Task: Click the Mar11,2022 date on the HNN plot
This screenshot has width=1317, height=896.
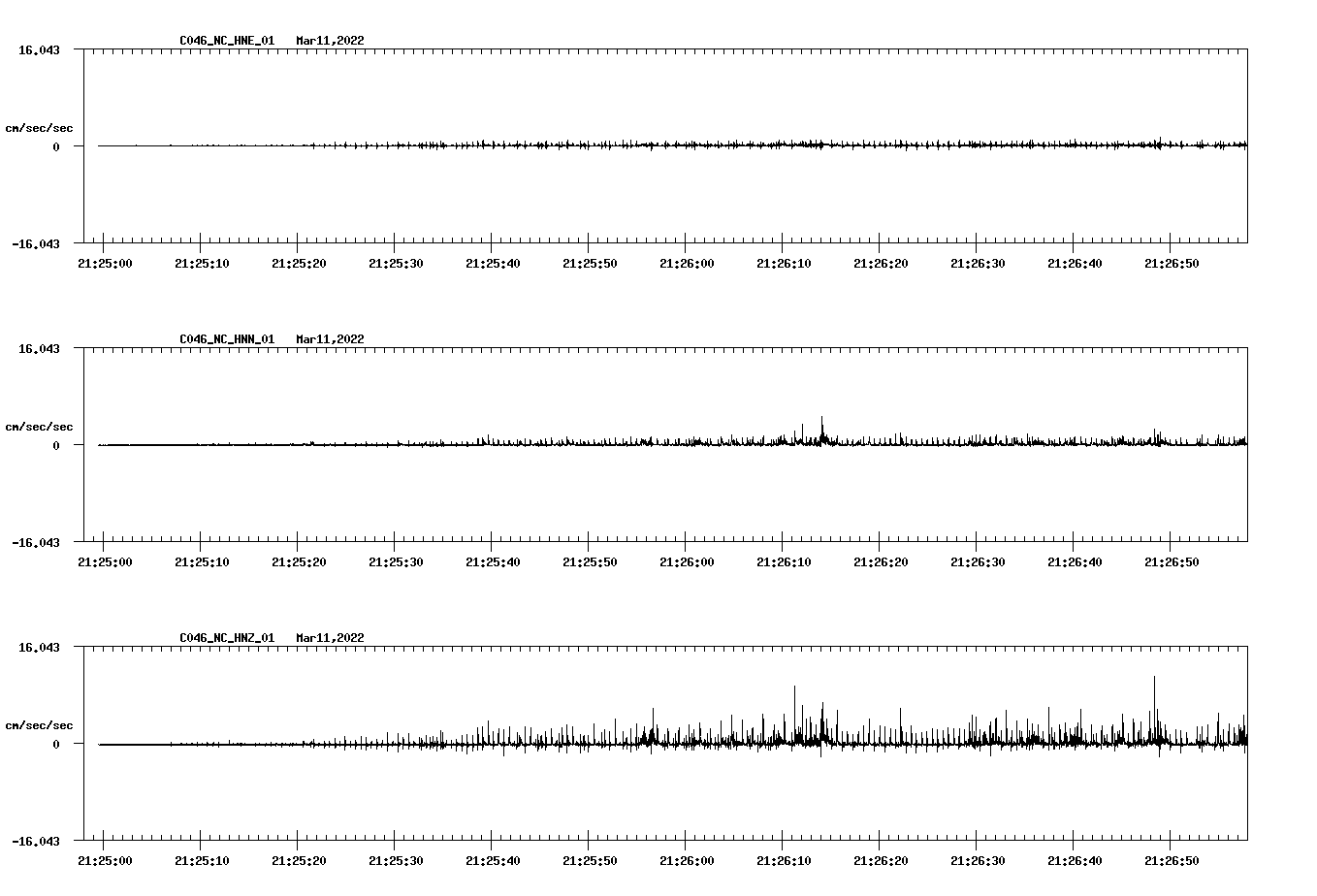Action: pyautogui.click(x=331, y=339)
